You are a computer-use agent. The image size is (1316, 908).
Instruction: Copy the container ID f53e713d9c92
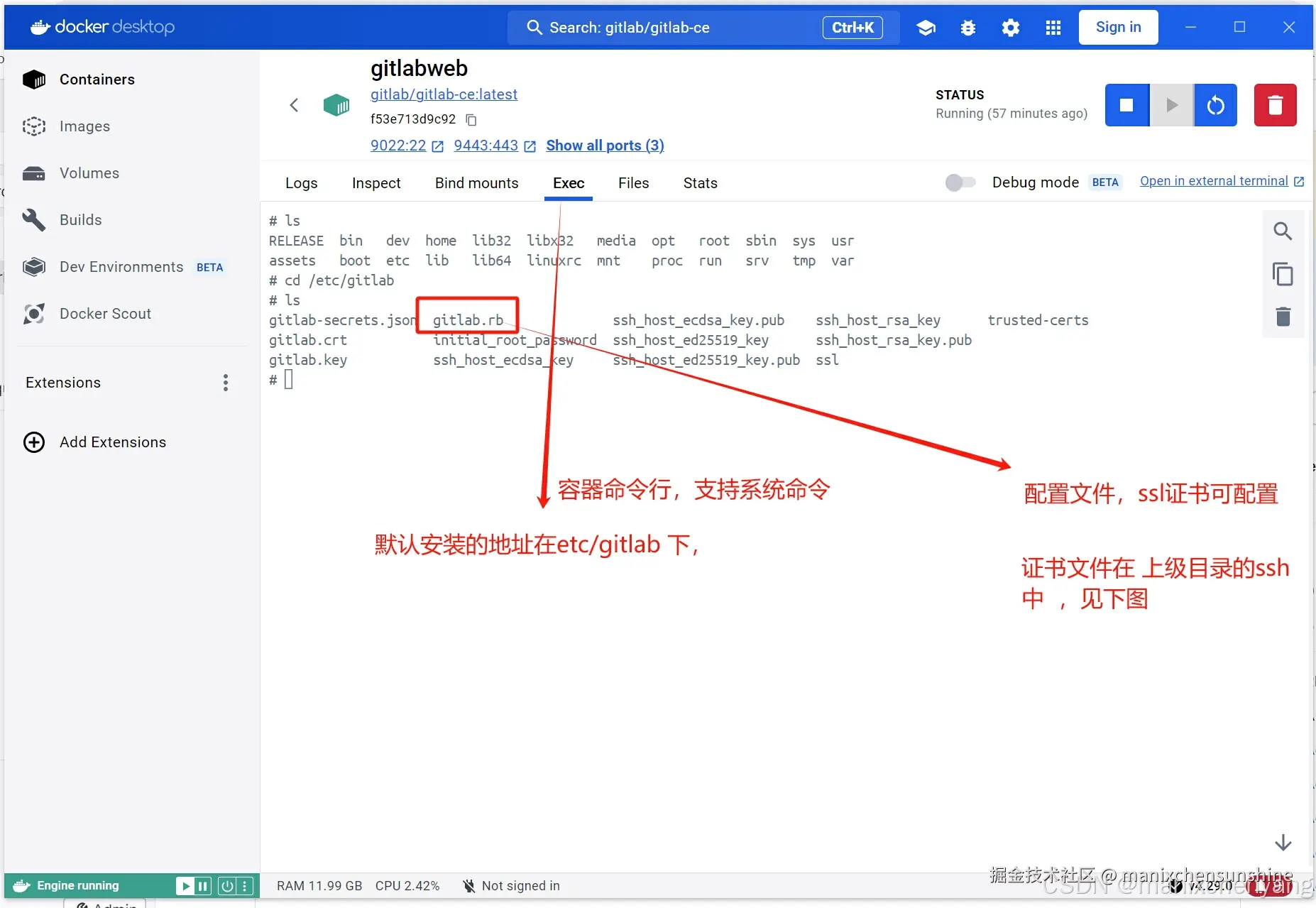[471, 119]
